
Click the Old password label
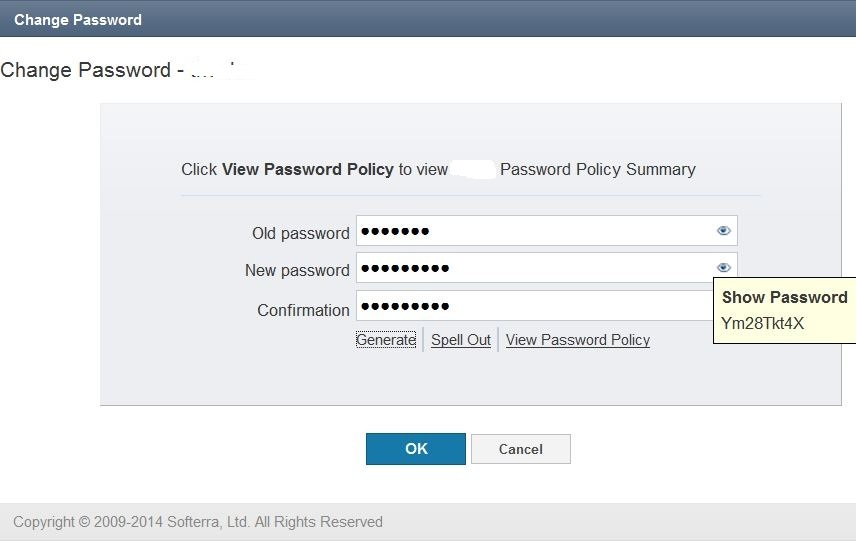[x=301, y=233]
